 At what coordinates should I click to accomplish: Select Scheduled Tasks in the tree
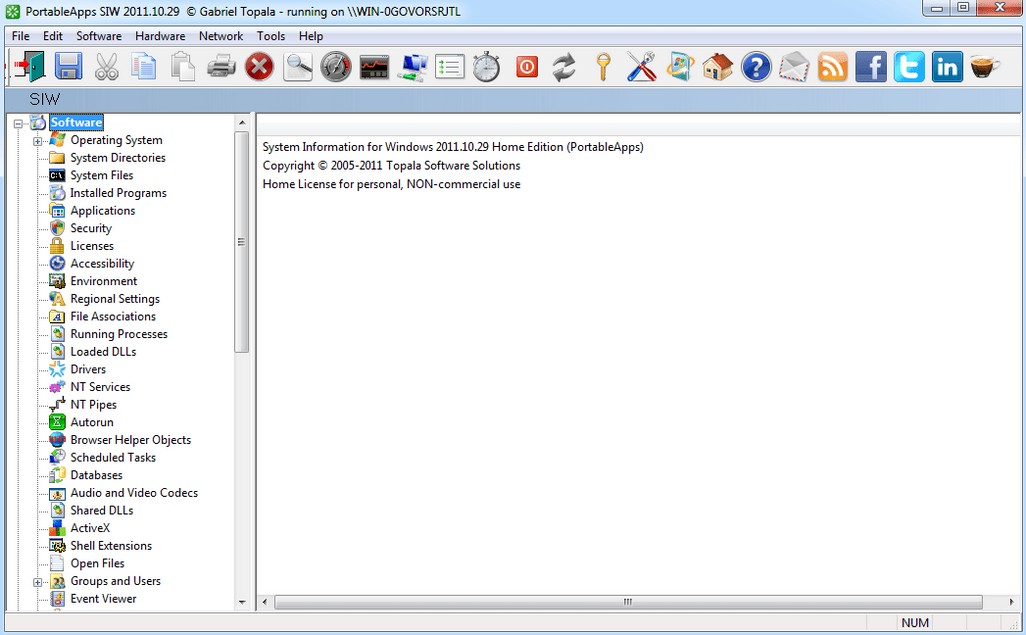click(113, 458)
